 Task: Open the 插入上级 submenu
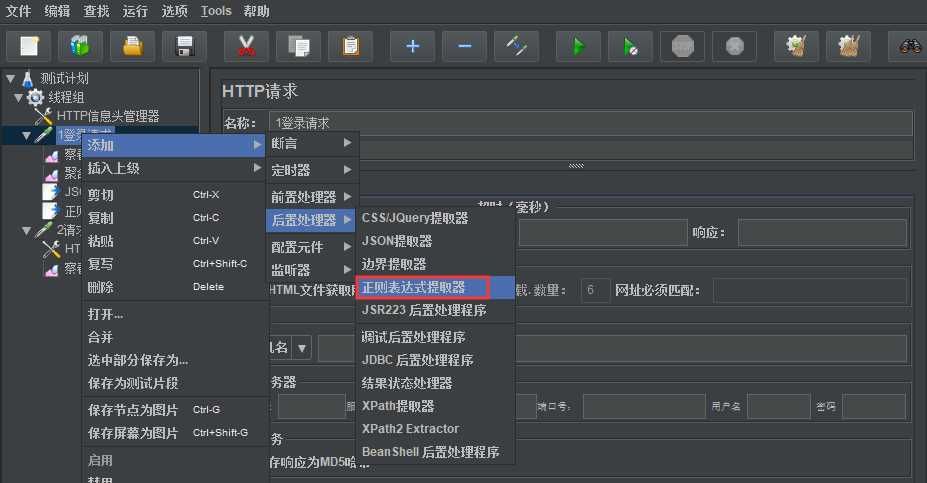point(174,168)
